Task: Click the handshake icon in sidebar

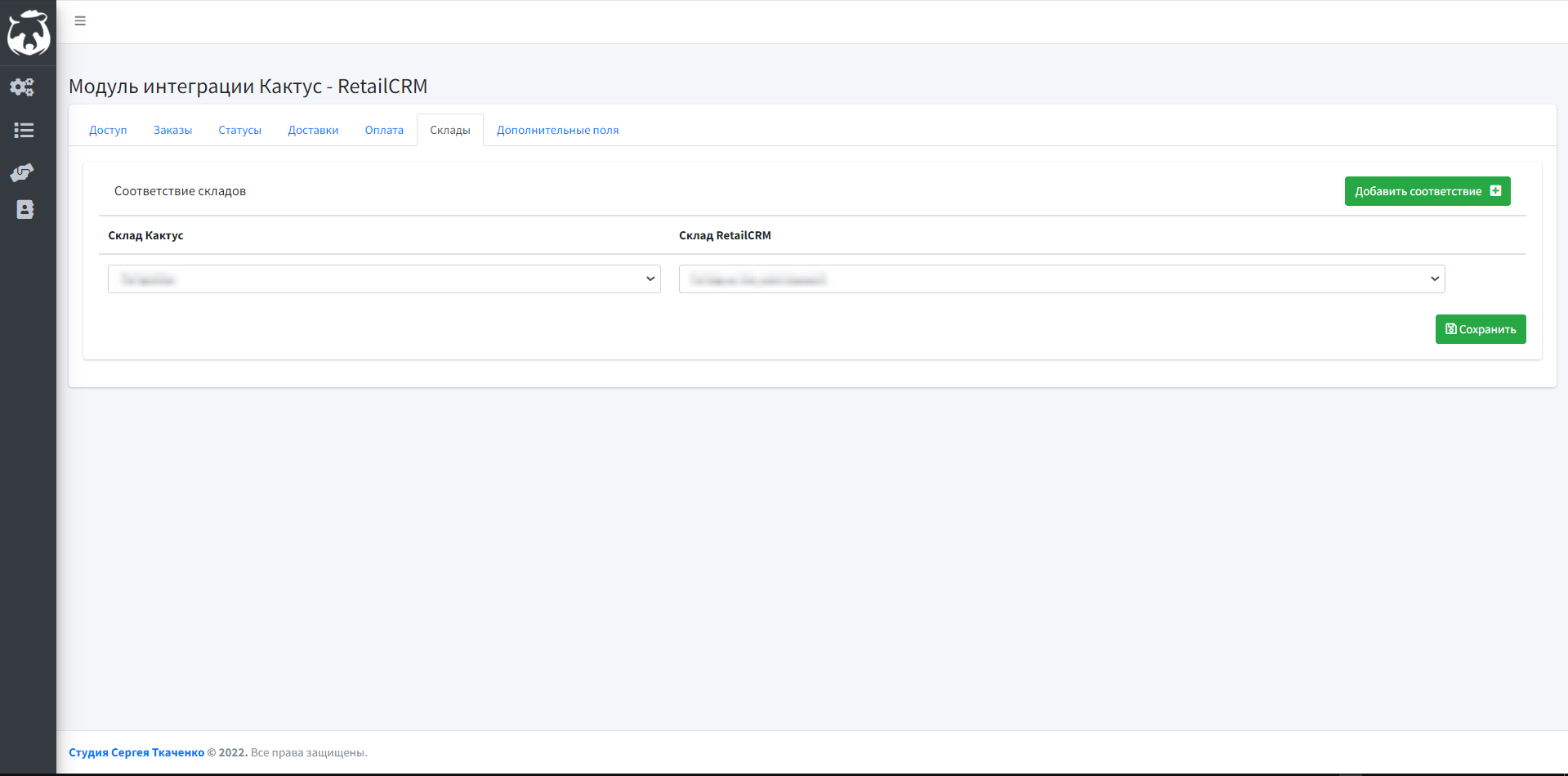Action: tap(22, 172)
